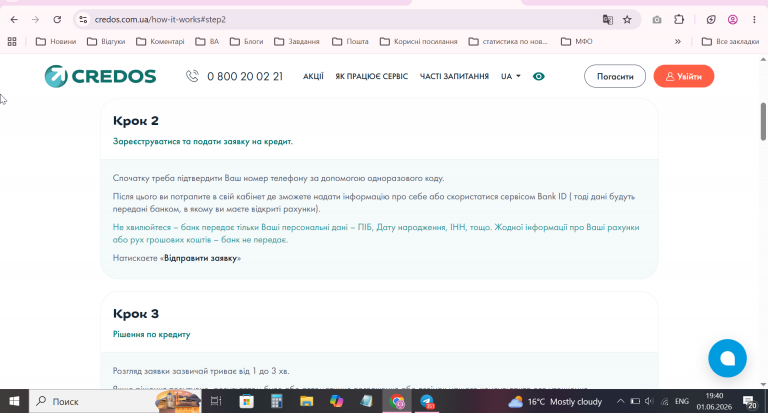Bookmark this page with the star icon
Screen dimensions: 768x413
627,20
